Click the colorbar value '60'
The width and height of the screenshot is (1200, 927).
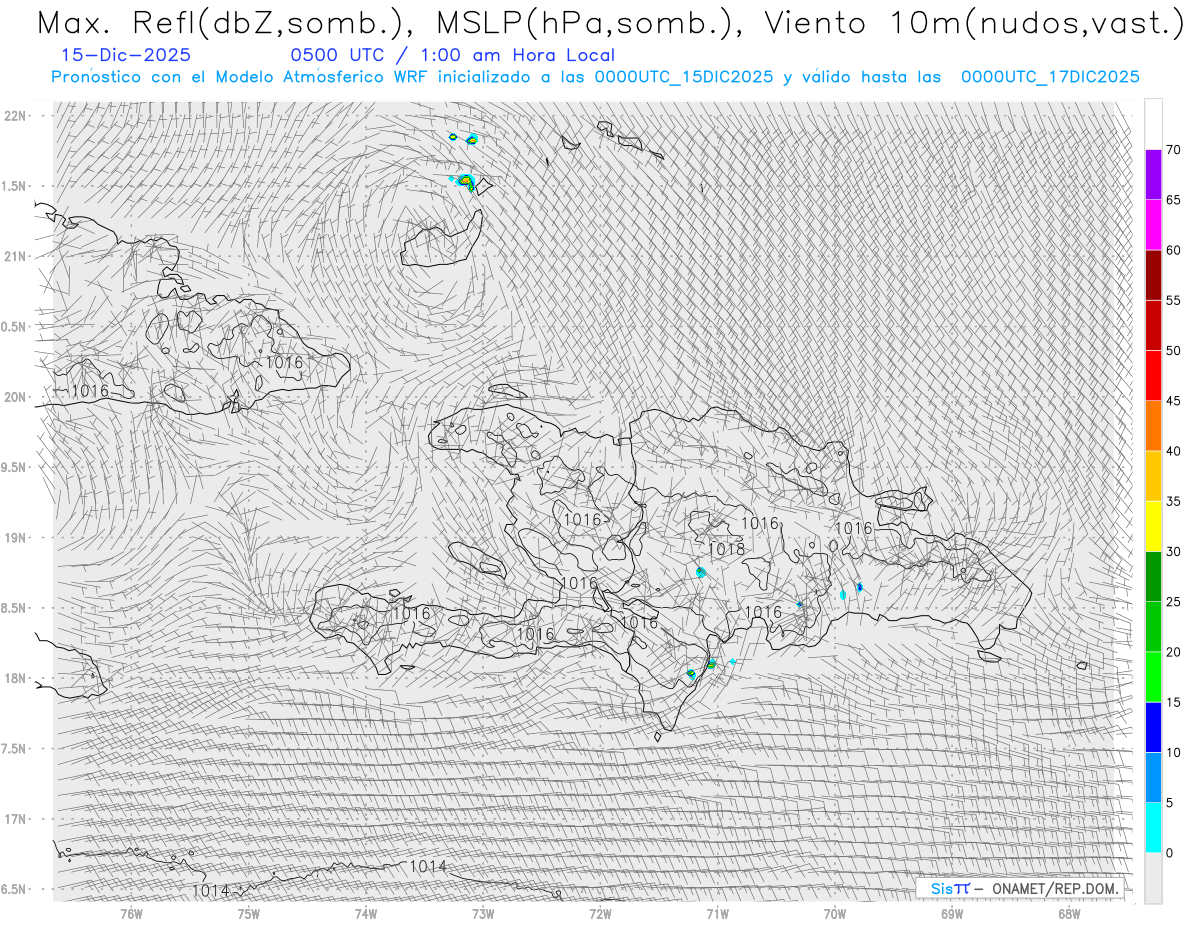click(1174, 250)
